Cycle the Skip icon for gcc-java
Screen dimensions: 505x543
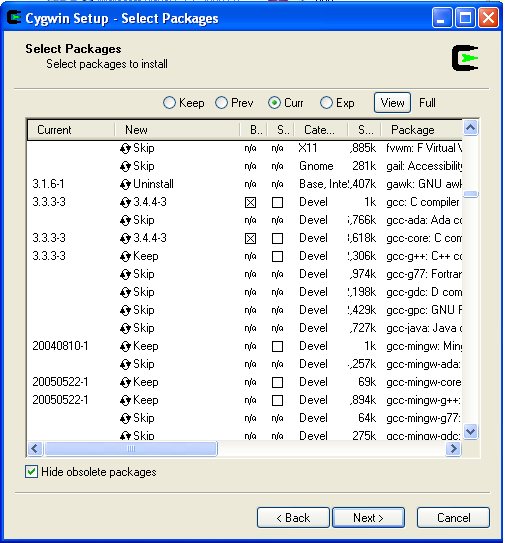[125, 329]
